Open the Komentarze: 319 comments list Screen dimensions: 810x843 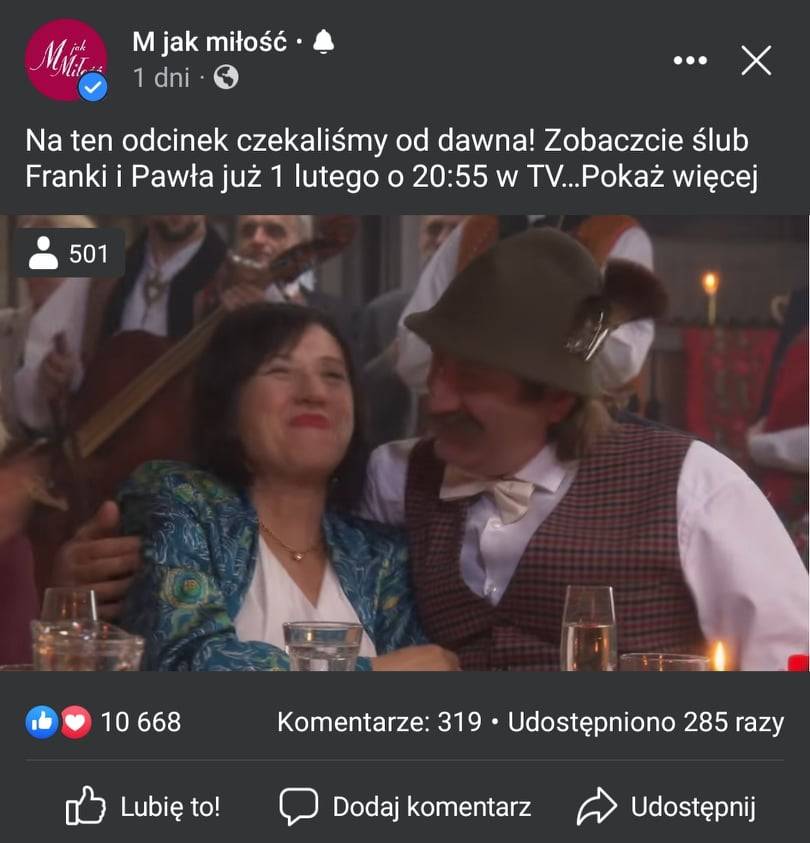379,722
